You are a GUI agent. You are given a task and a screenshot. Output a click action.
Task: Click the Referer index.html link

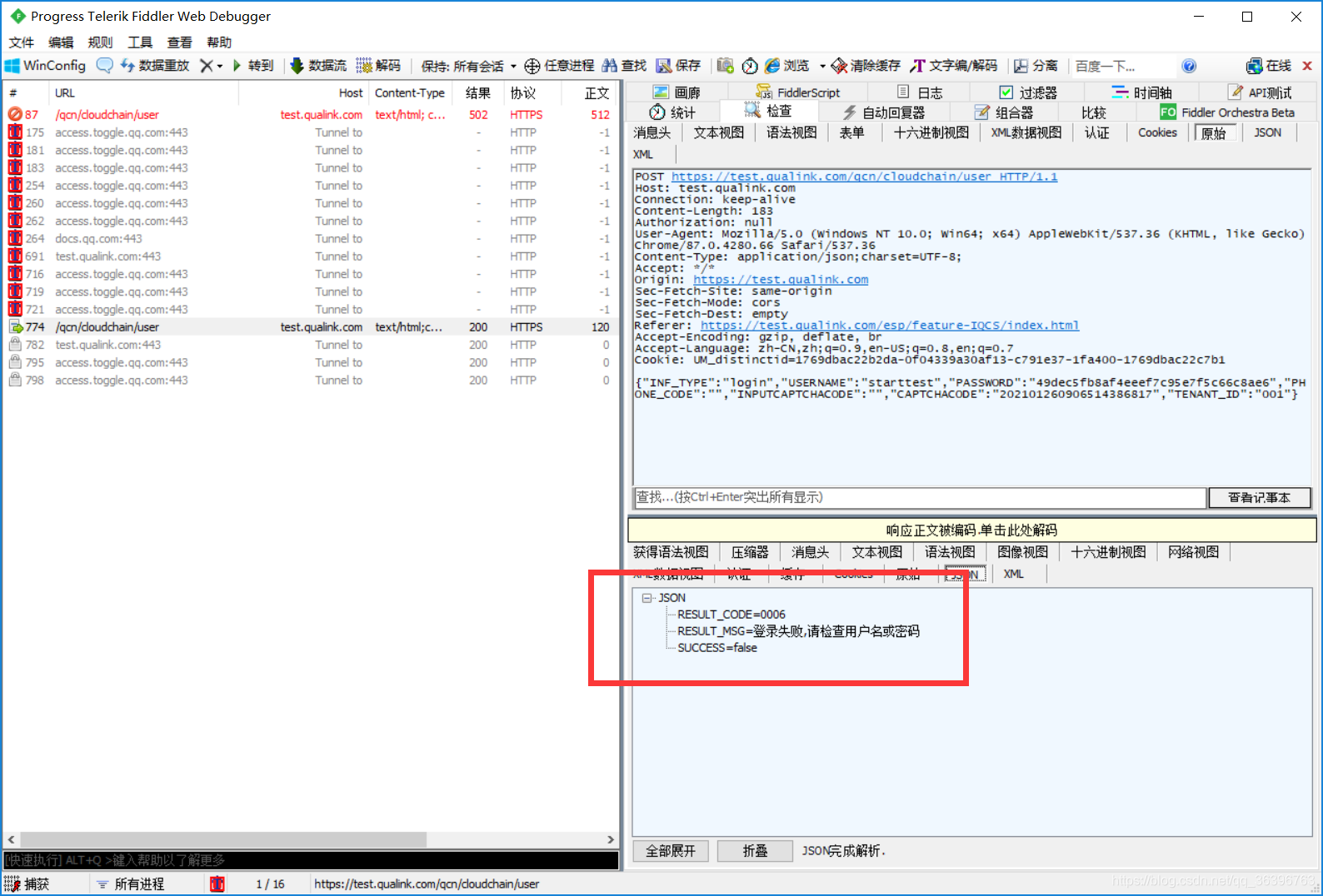(890, 326)
